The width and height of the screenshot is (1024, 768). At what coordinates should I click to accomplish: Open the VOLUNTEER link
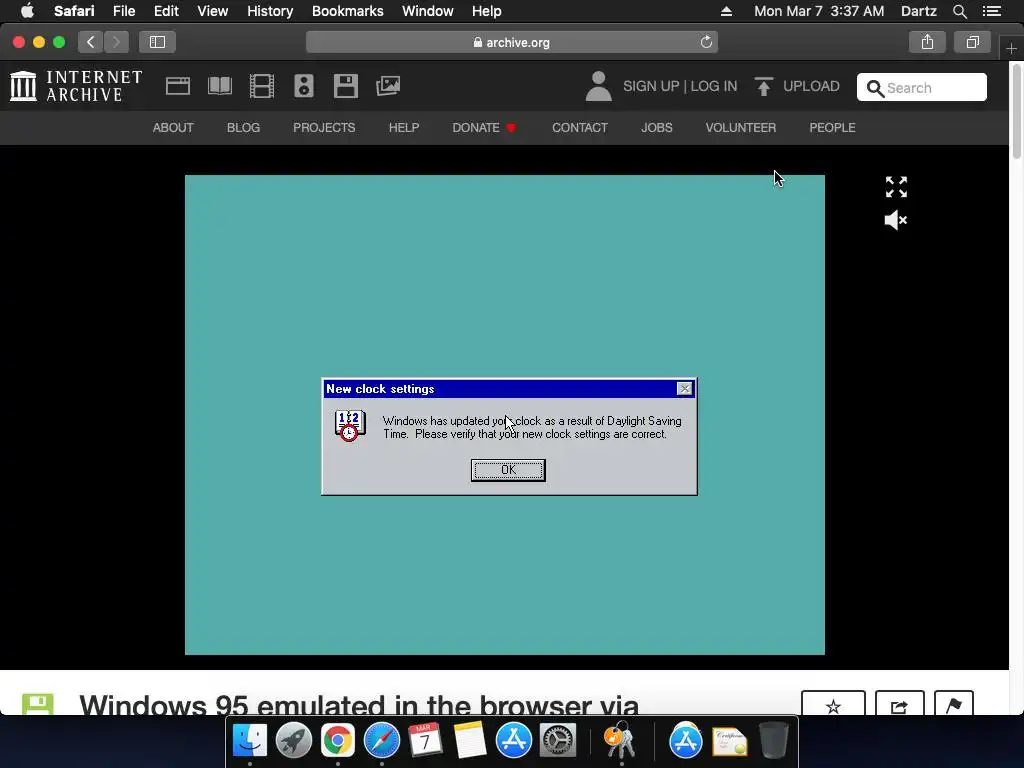click(741, 127)
